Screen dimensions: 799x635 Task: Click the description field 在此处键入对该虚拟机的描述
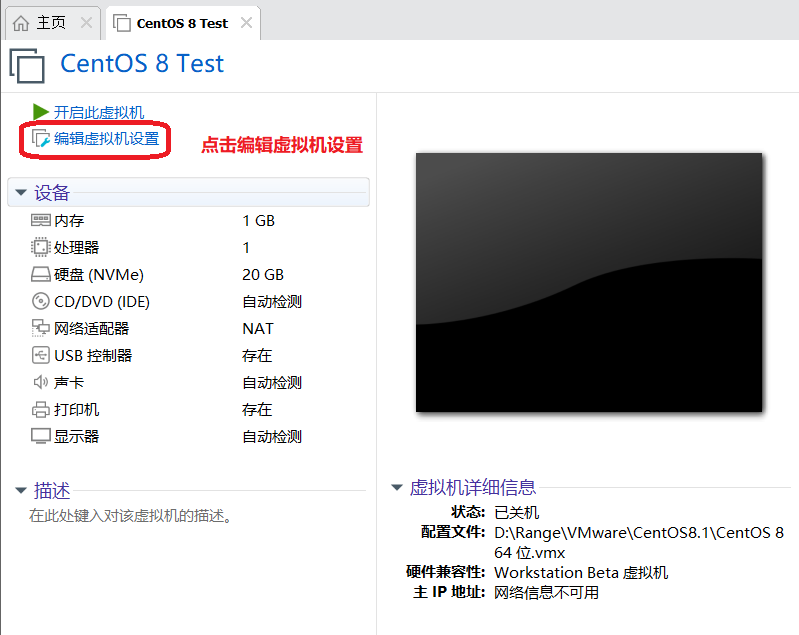(x=130, y=516)
